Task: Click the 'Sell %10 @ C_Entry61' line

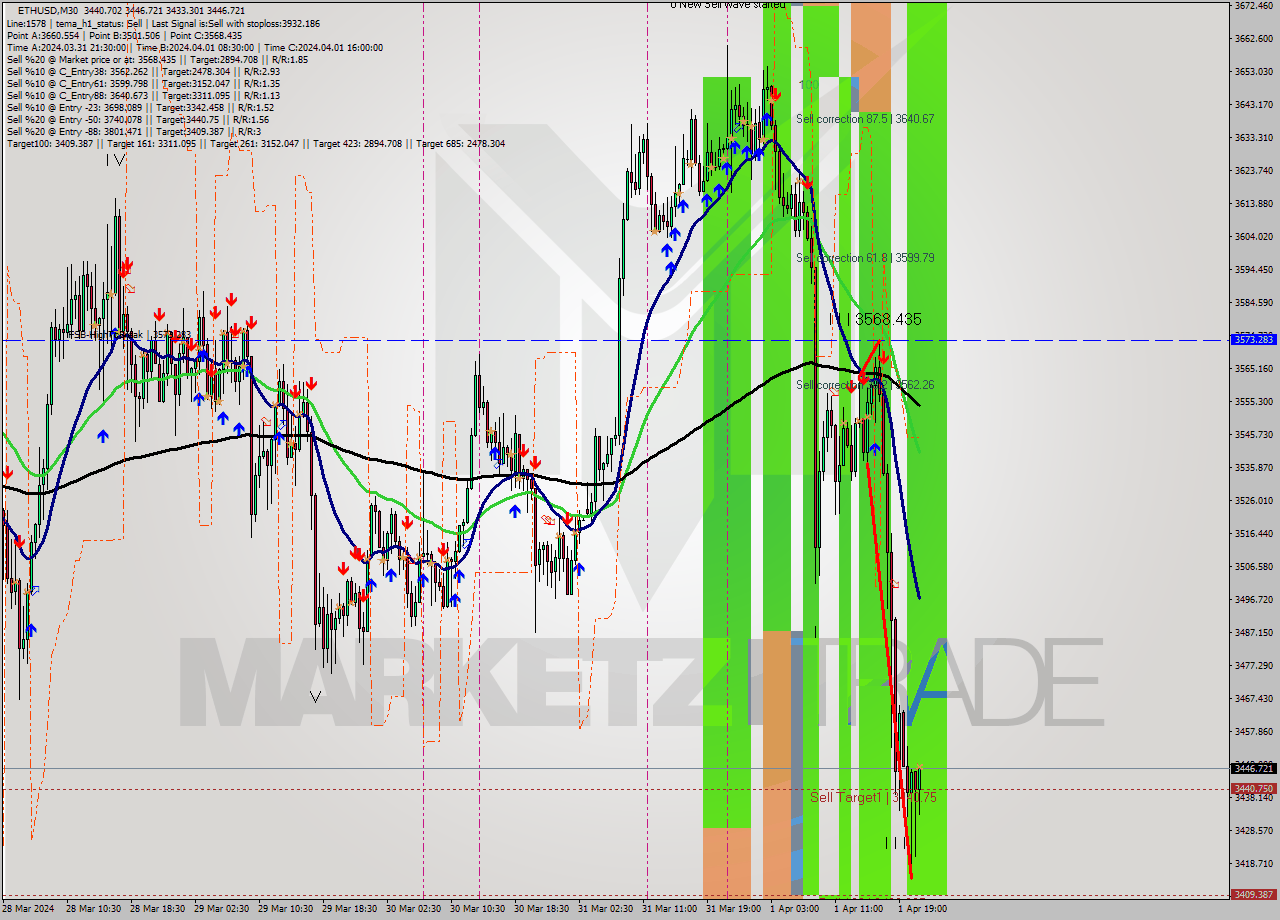Action: pos(143,83)
